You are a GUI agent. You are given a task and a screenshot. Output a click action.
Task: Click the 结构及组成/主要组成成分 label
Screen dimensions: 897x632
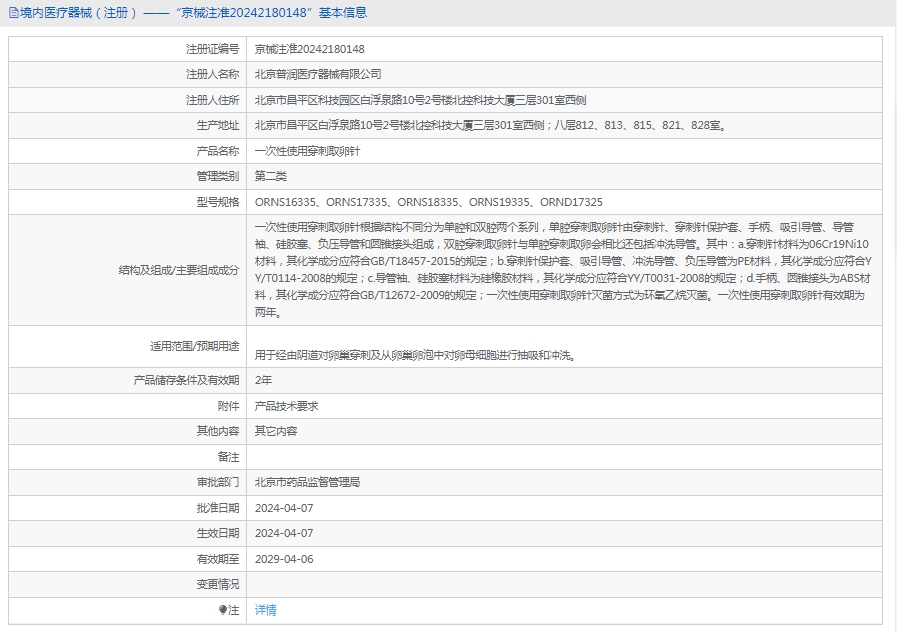tap(178, 270)
